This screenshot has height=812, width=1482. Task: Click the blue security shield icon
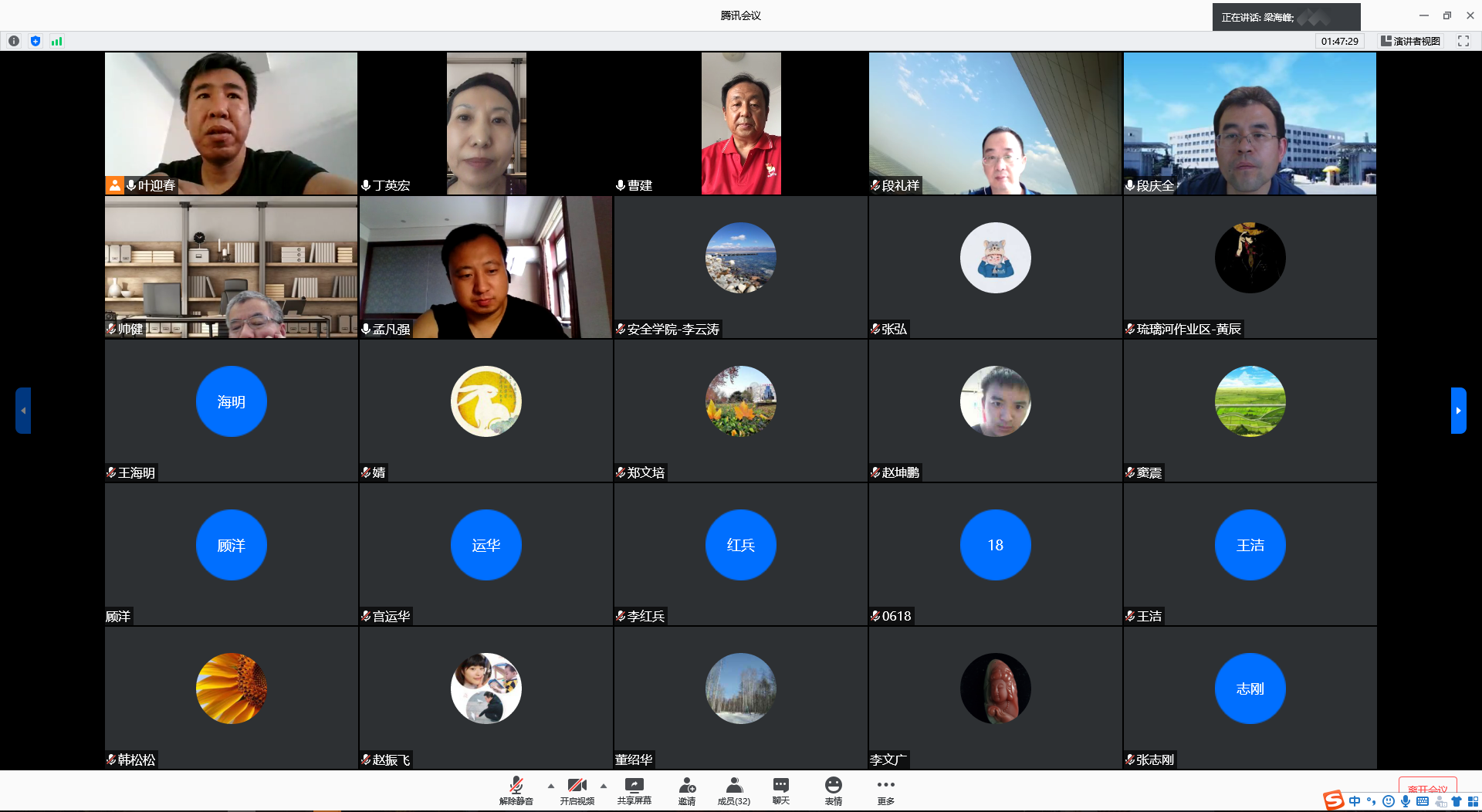tap(36, 41)
